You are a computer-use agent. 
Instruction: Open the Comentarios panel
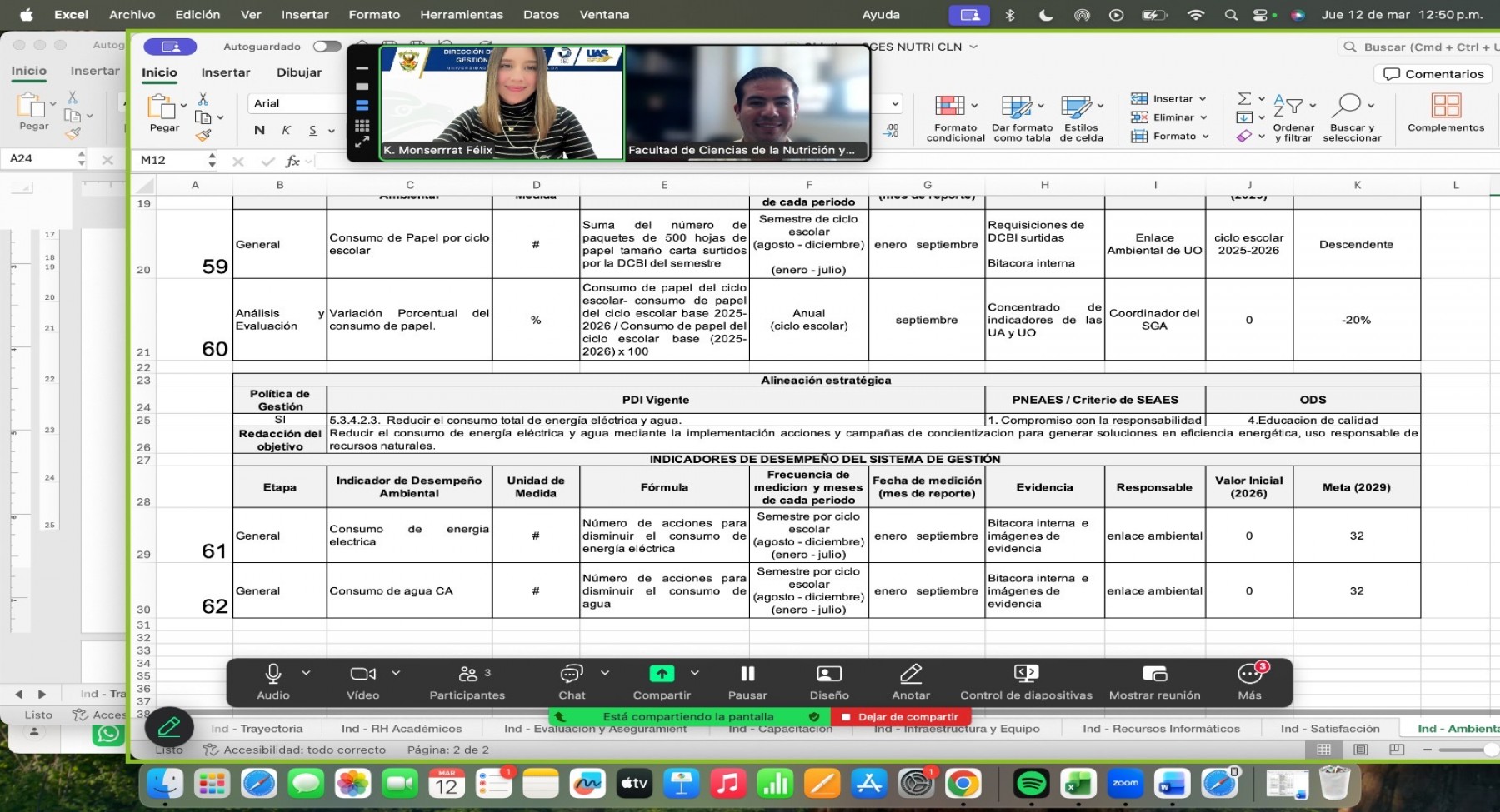[x=1432, y=73]
